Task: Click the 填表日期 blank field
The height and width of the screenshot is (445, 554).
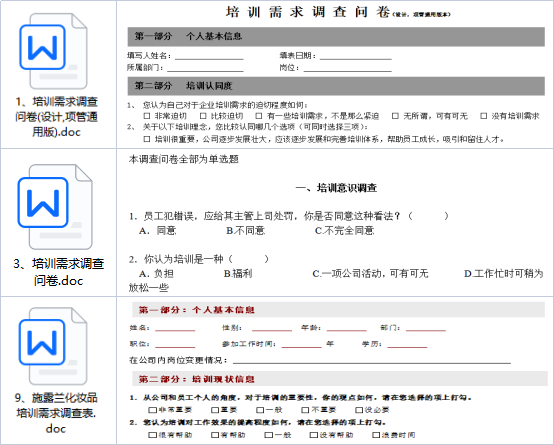Action: 355,56
